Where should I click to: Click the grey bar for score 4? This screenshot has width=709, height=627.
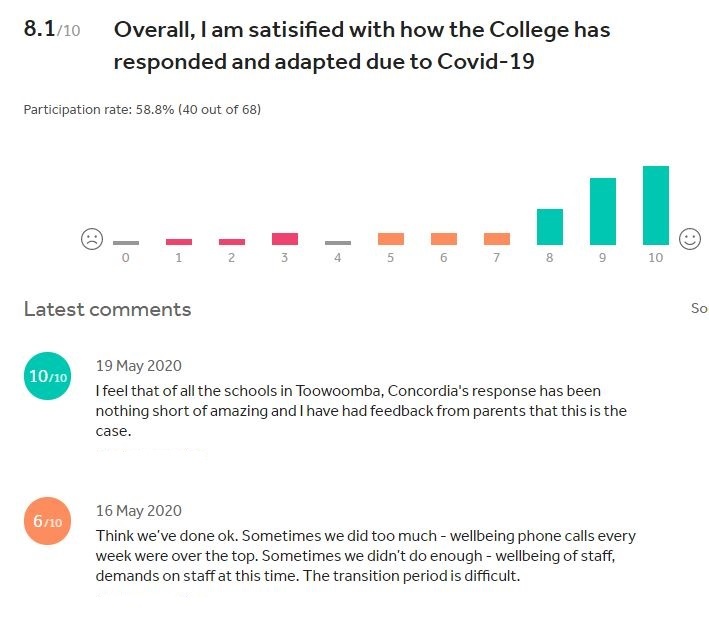click(338, 243)
